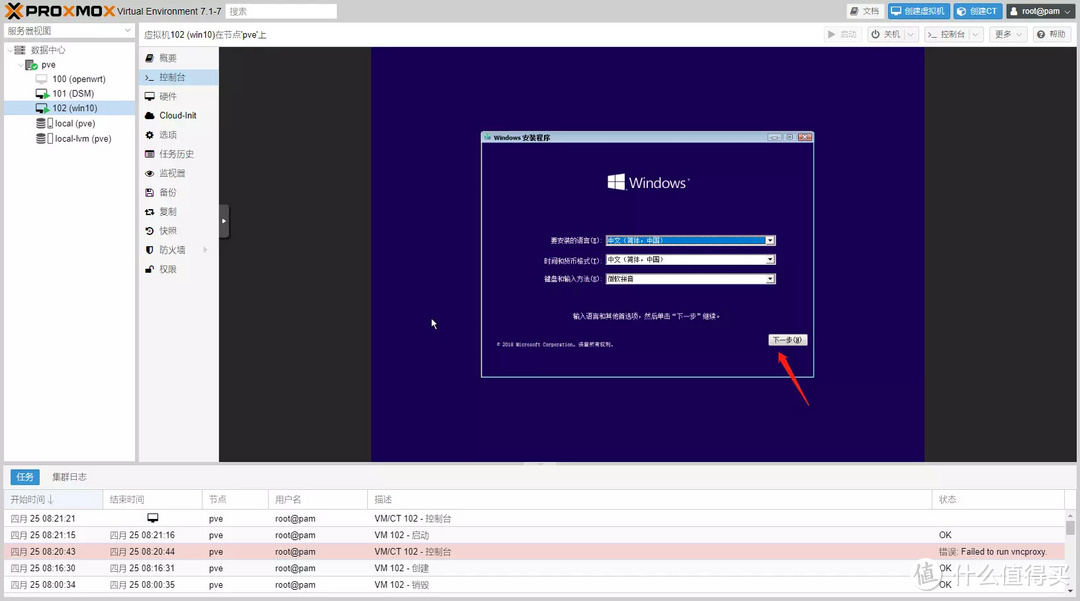Switch to the 集群日志 tab

point(69,476)
